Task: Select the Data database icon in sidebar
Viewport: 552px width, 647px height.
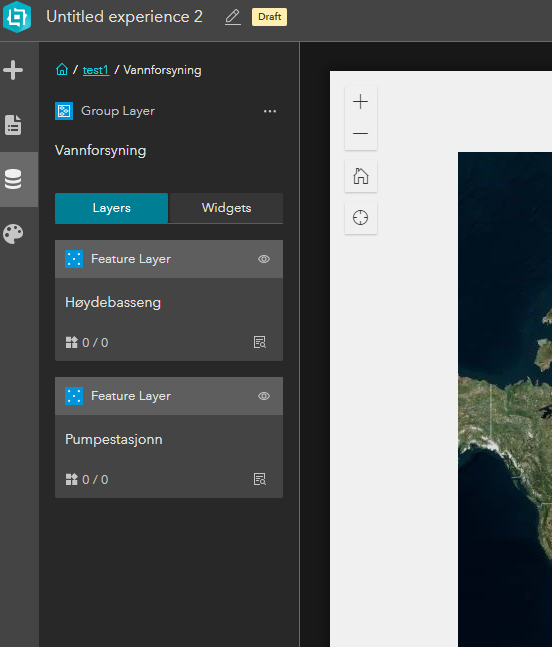Action: tap(13, 179)
